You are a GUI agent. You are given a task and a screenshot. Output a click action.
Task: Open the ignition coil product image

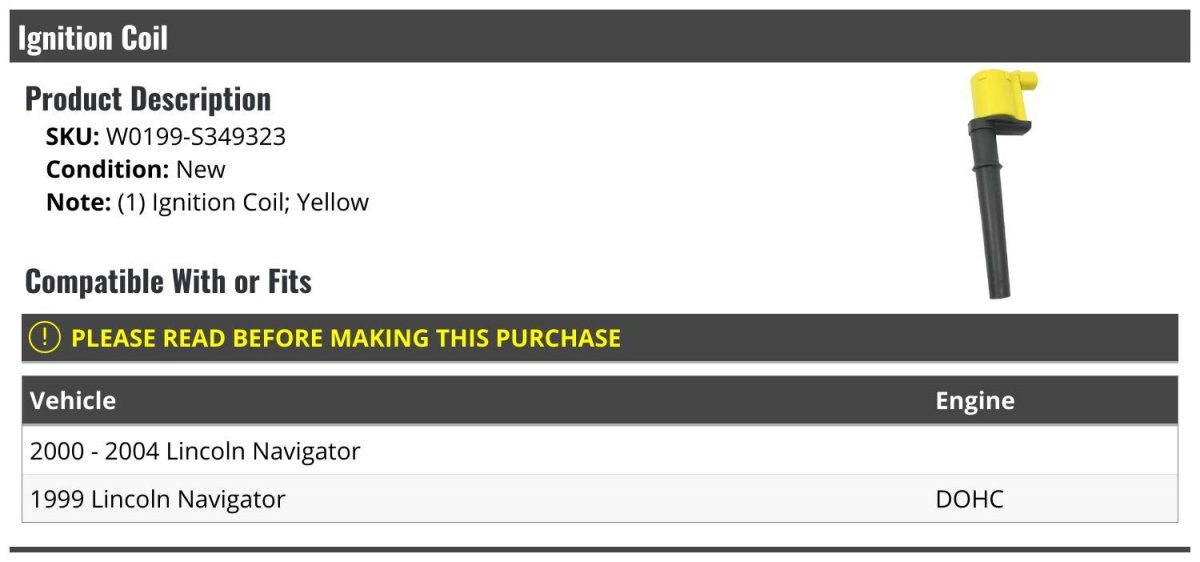(1000, 185)
